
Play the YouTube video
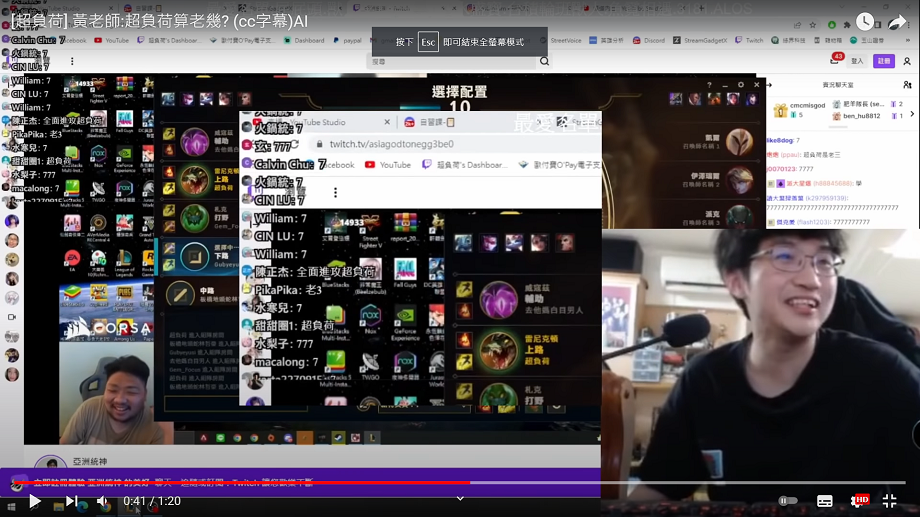pos(35,501)
